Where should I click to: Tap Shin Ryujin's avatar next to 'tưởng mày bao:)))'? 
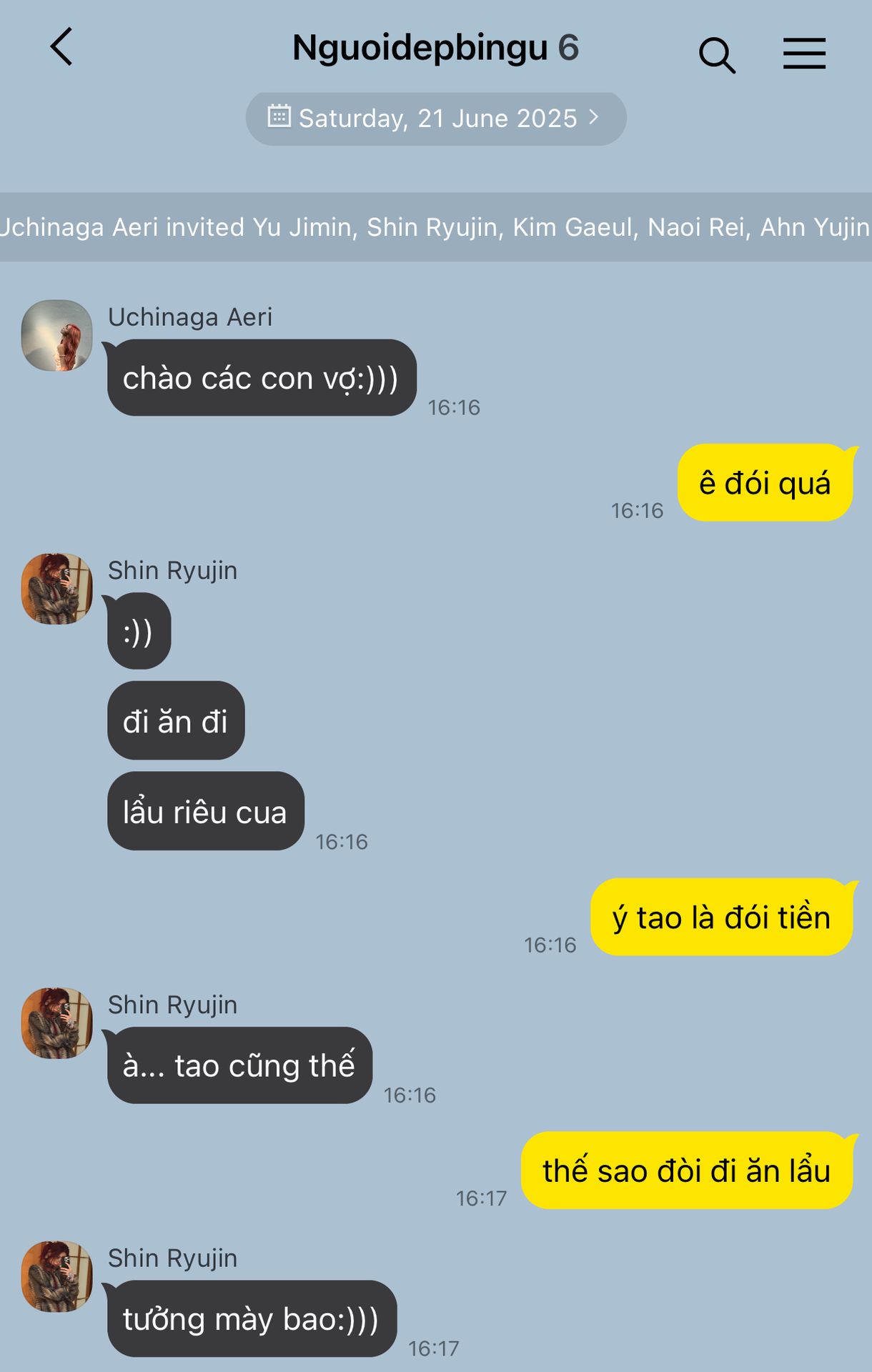point(57,1276)
